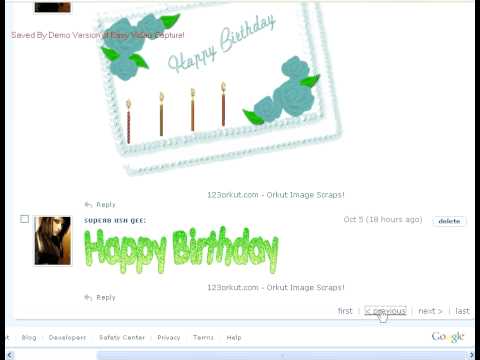This screenshot has width=480, height=360.
Task: Go to the first page of scraps
Action: 345,311
